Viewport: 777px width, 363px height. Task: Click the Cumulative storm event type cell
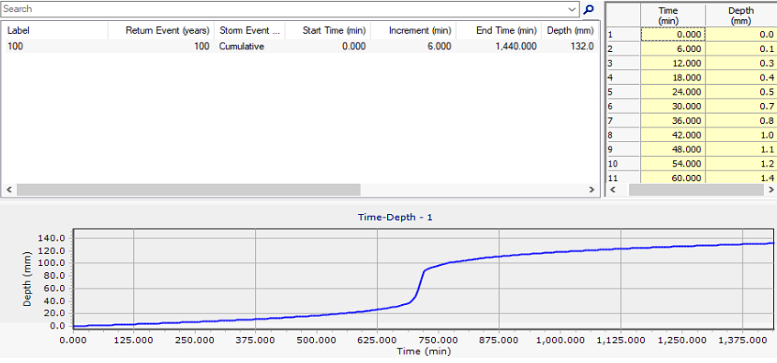point(250,47)
